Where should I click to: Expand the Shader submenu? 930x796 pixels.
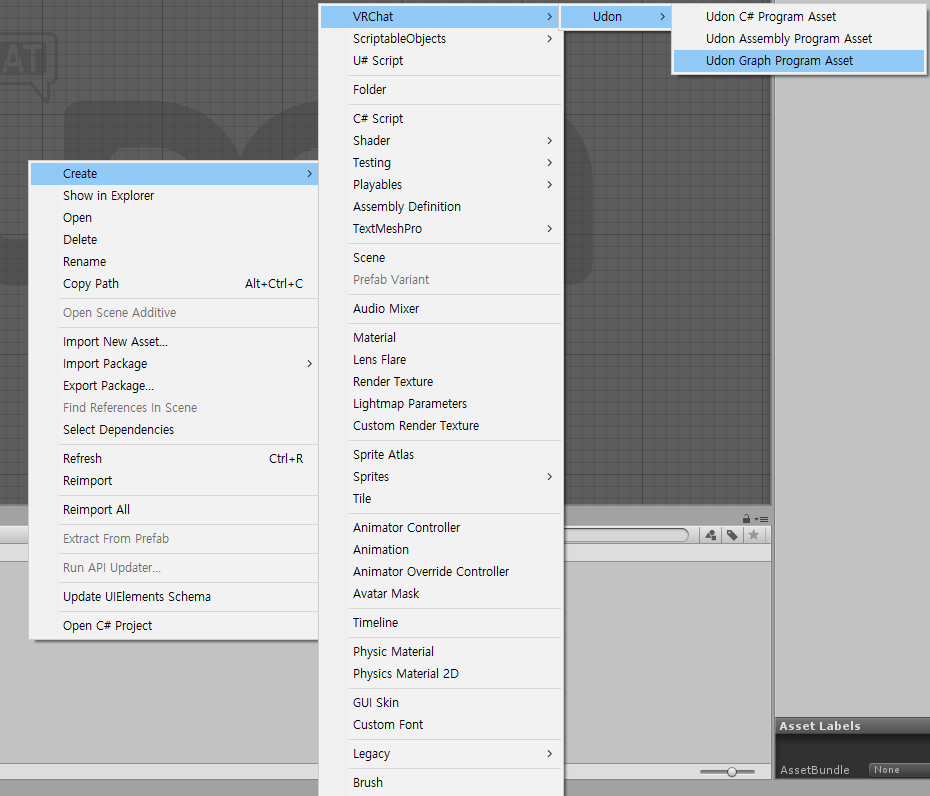pyautogui.click(x=439, y=141)
